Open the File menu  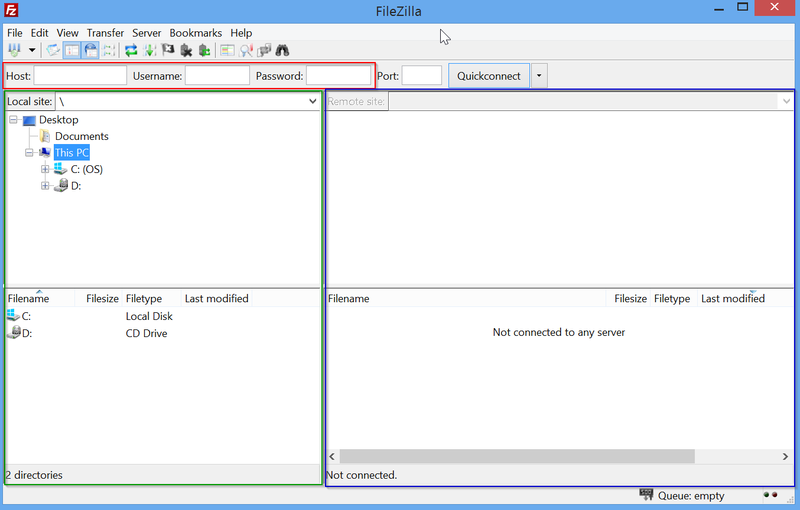14,33
